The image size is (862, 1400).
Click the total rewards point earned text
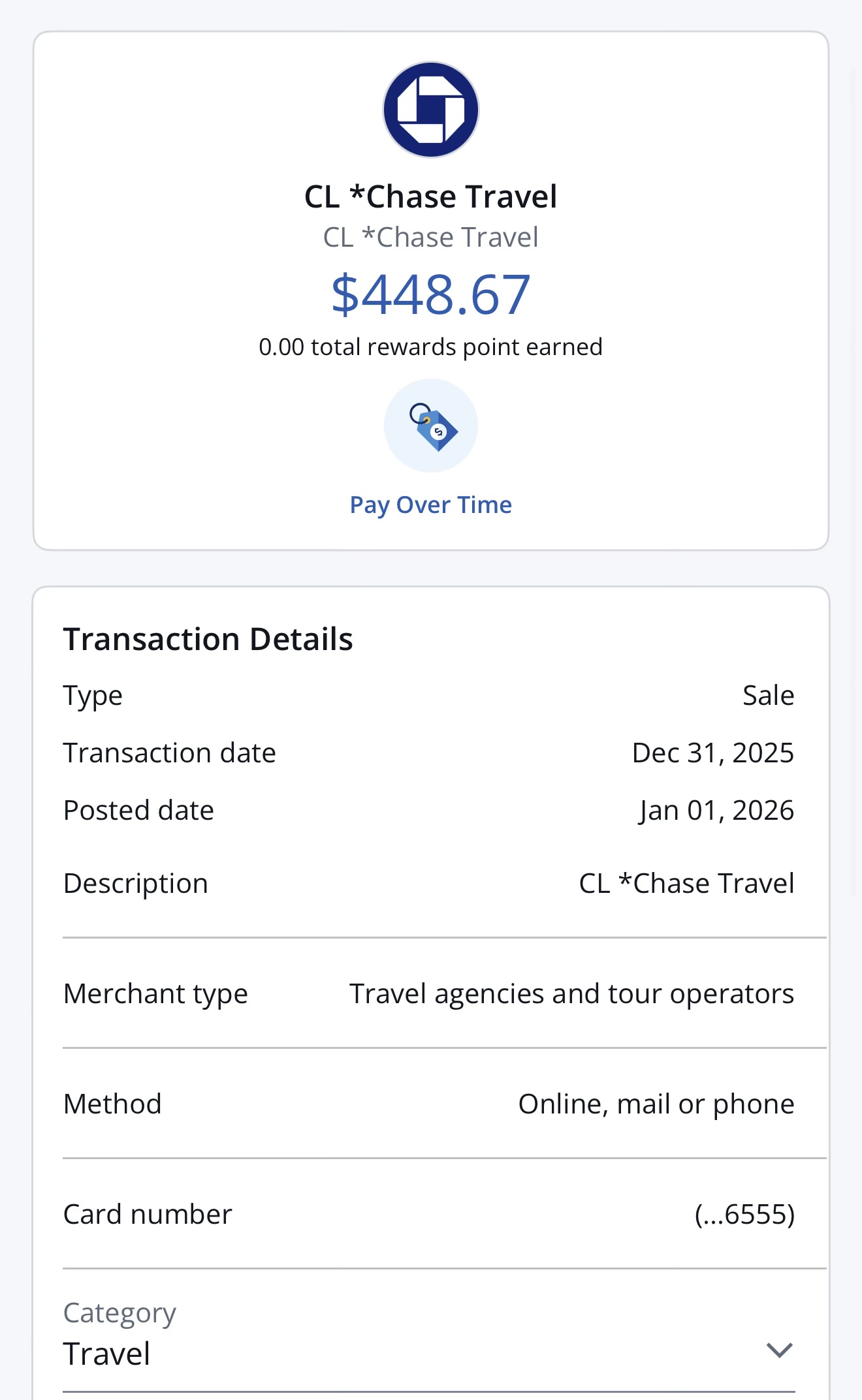430,347
